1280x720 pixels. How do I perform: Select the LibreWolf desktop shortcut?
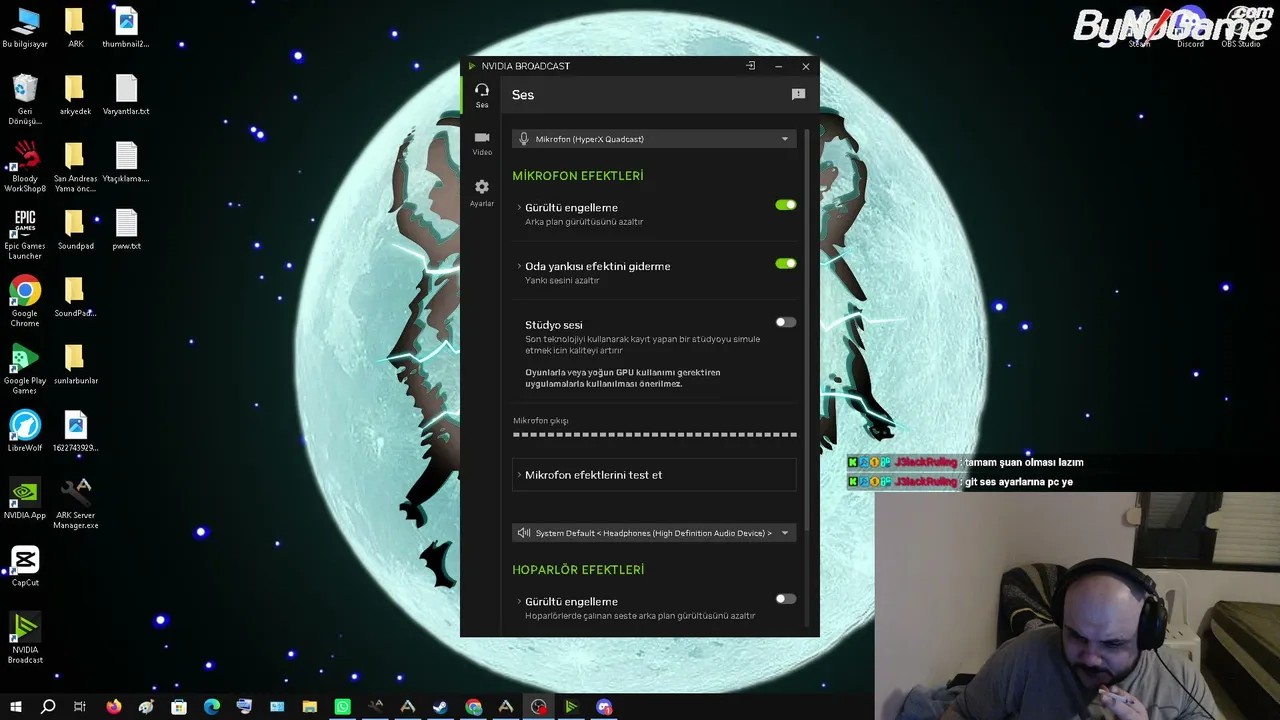(25, 431)
